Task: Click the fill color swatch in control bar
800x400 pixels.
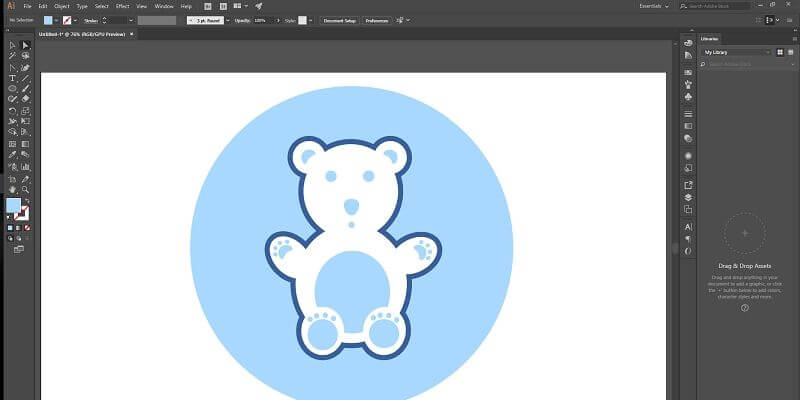Action: [48, 20]
